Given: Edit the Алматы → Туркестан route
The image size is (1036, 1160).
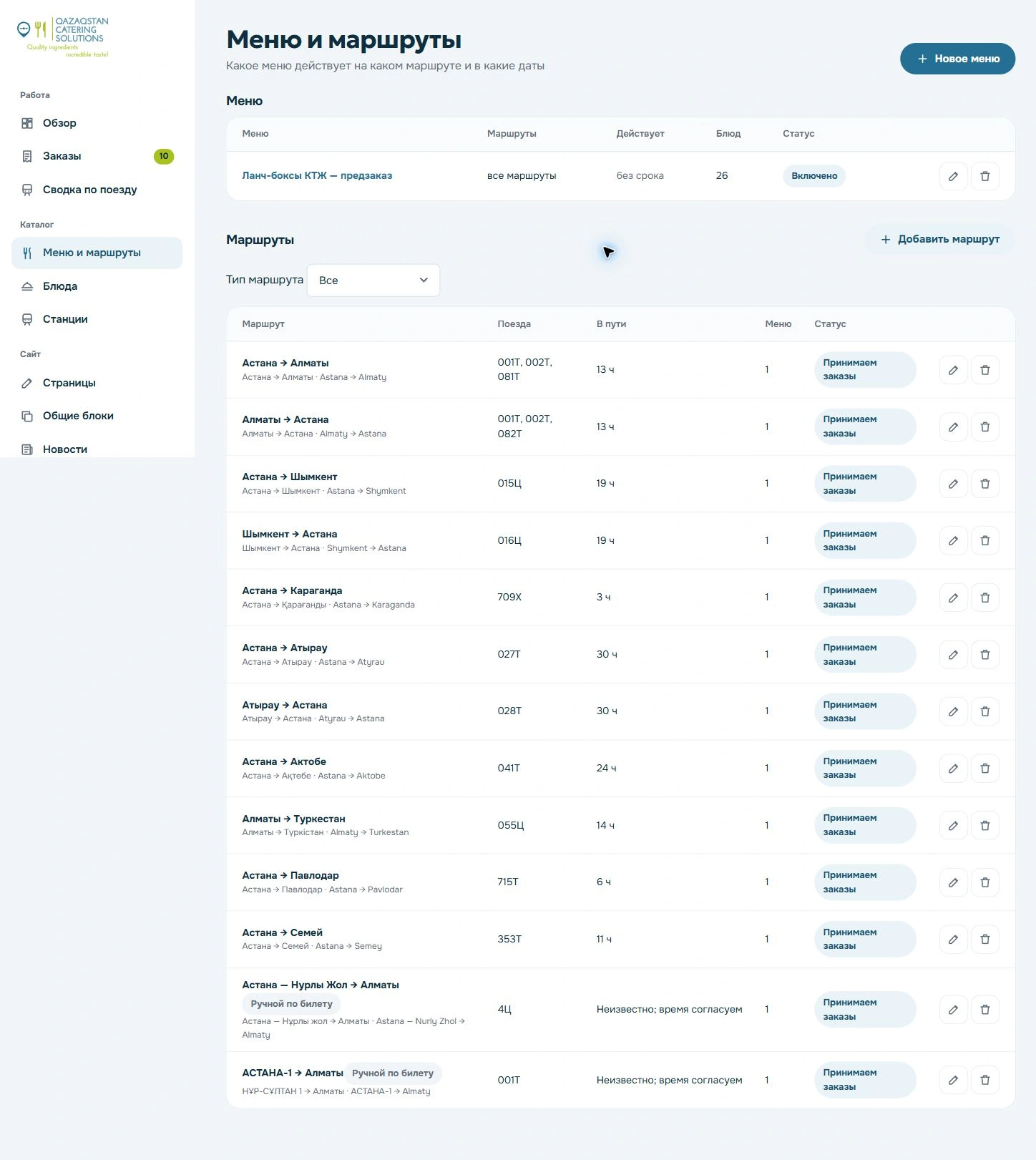Looking at the screenshot, I should 953,825.
